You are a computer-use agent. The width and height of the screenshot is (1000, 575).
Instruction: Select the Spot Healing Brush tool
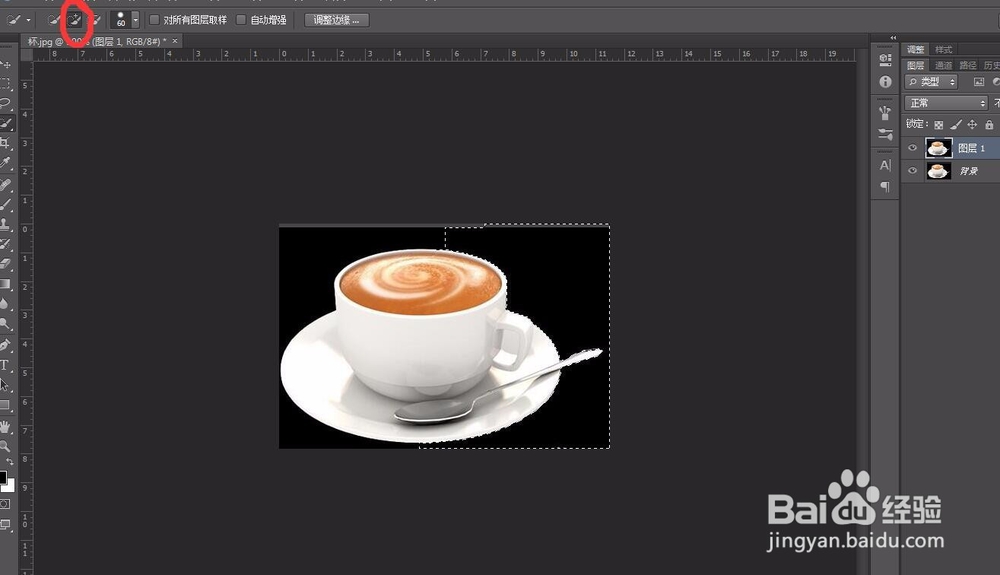click(x=5, y=185)
